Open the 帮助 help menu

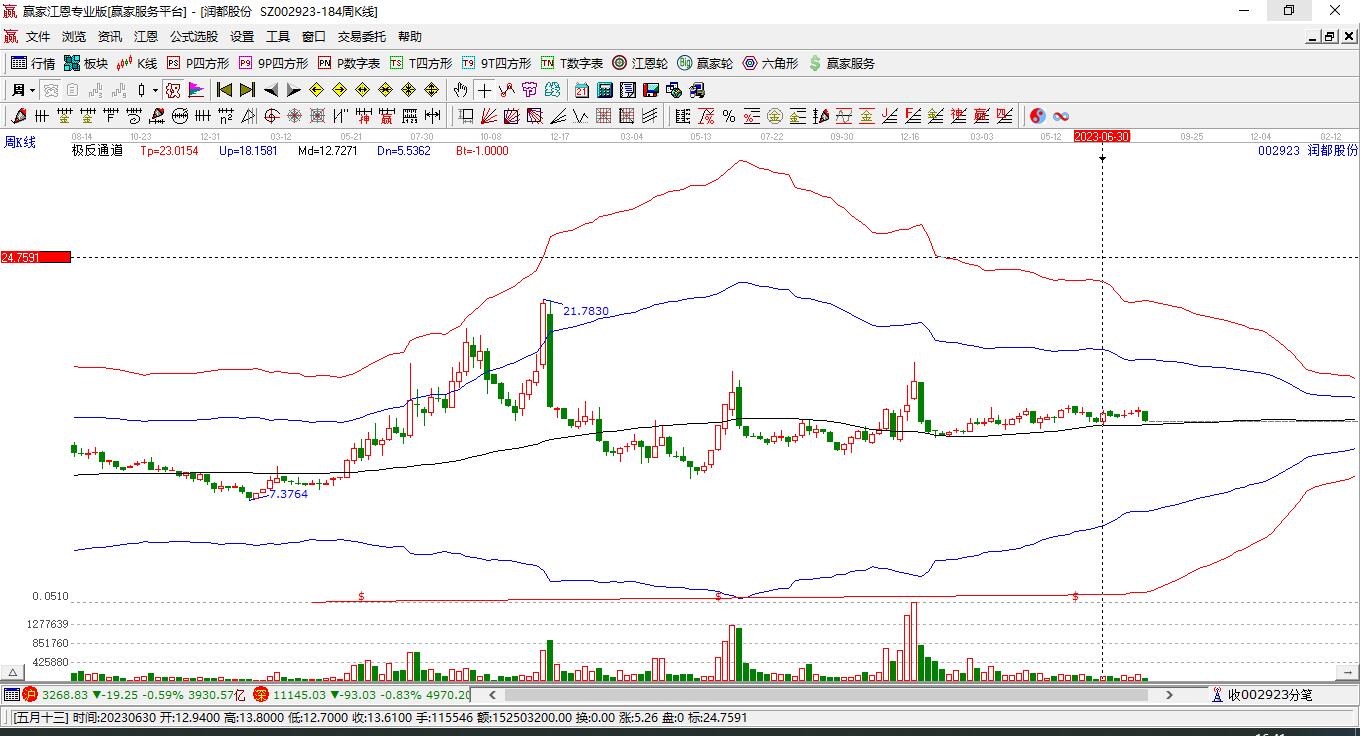(x=410, y=37)
